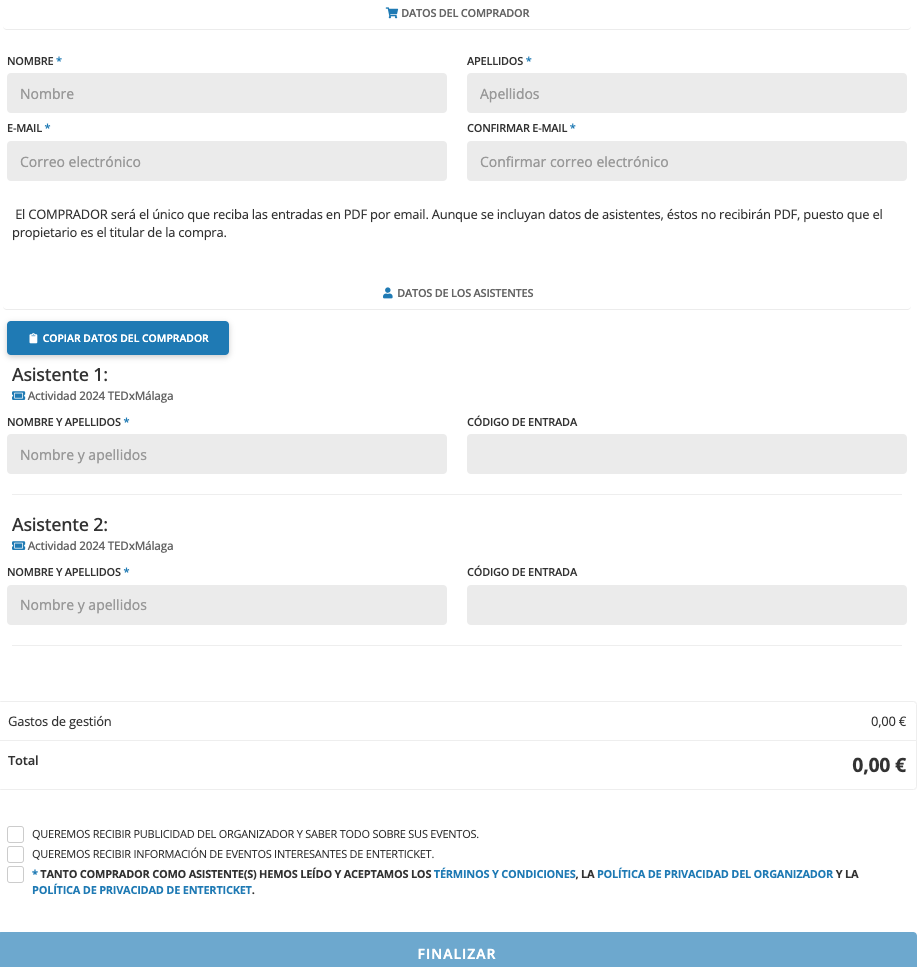Check the Enterticket event information box
The image size is (919, 967).
(x=16, y=854)
